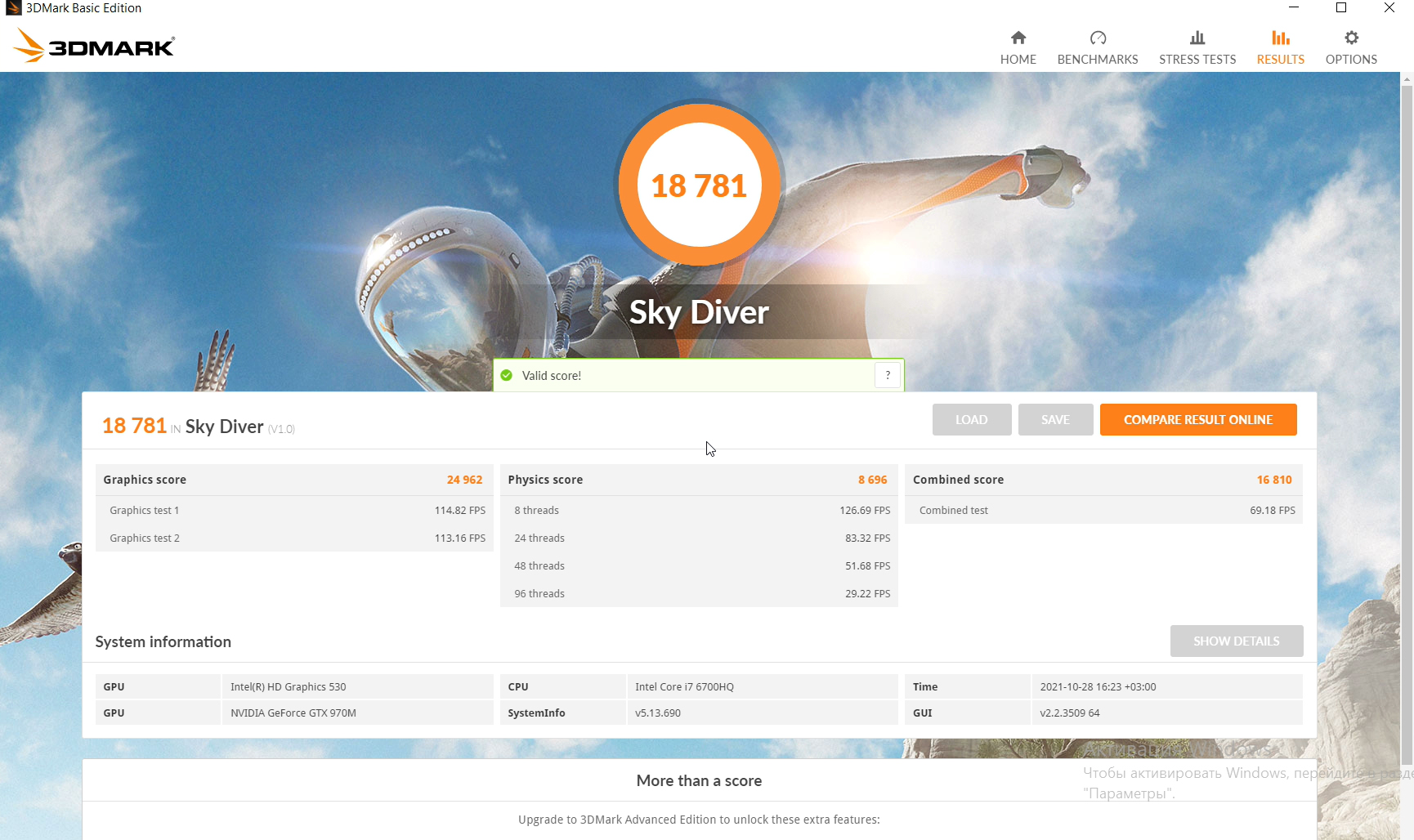Click the 96 threads row
Screen dimensions: 1414x840
point(699,593)
